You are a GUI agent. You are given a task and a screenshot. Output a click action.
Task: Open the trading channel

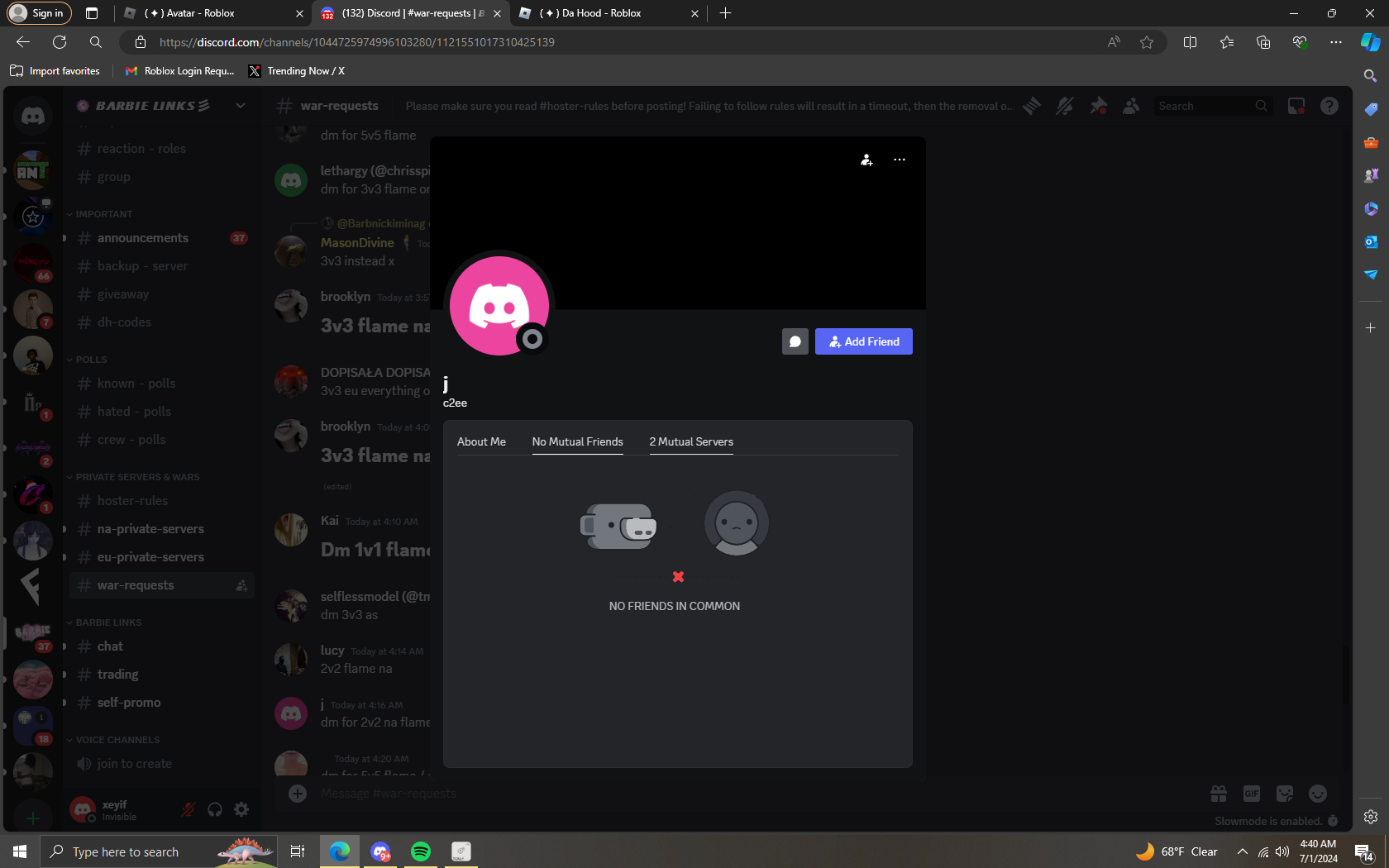pyautogui.click(x=161, y=675)
